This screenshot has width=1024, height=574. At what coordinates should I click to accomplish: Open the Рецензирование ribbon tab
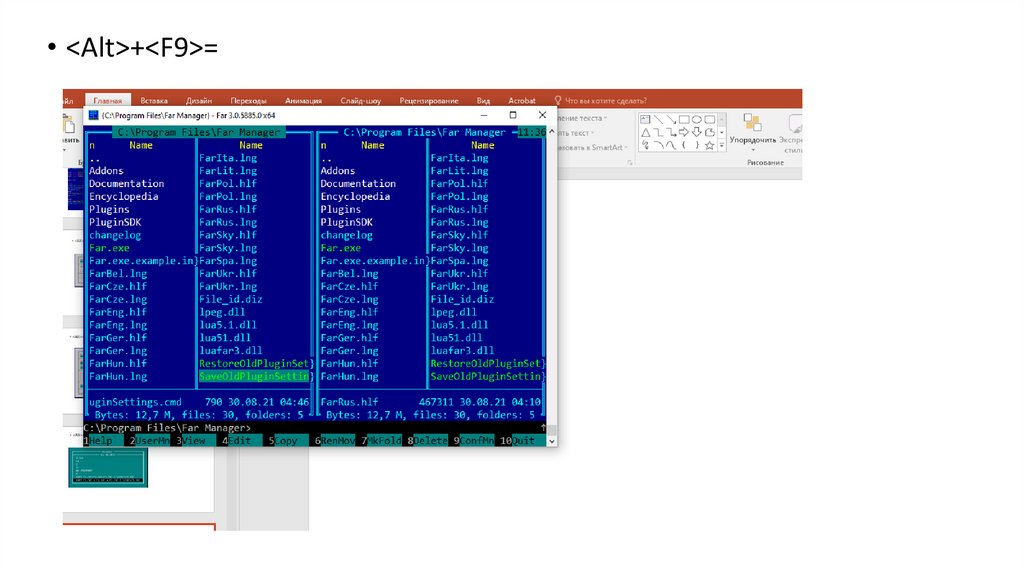[429, 101]
